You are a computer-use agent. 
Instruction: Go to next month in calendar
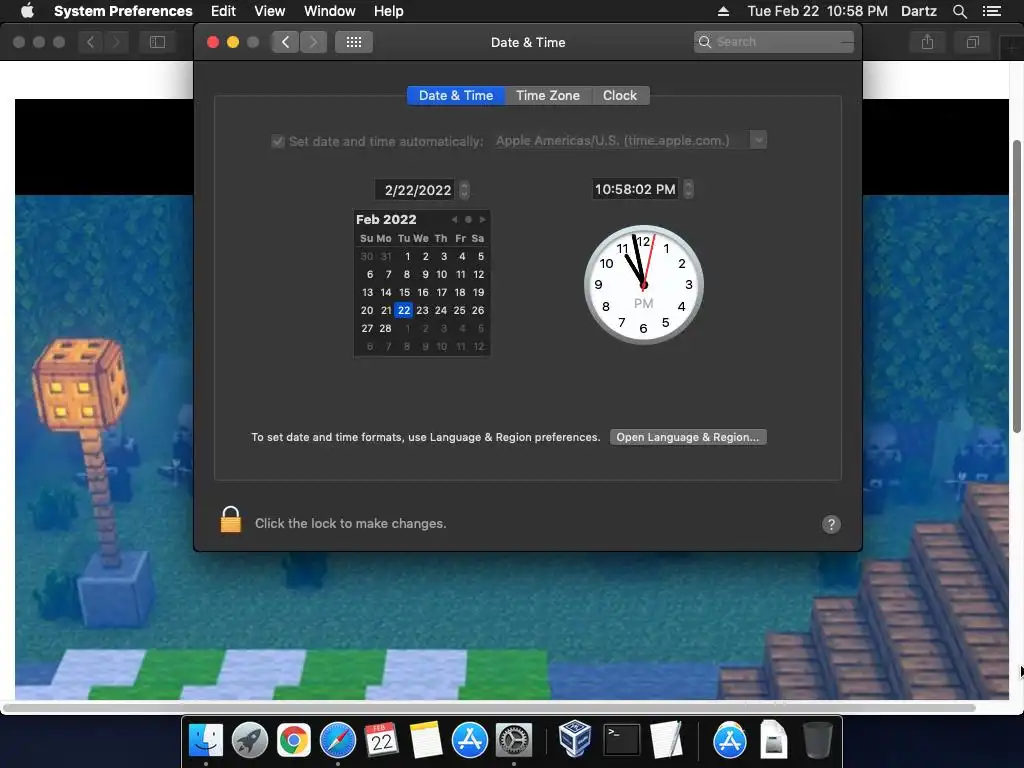point(483,219)
